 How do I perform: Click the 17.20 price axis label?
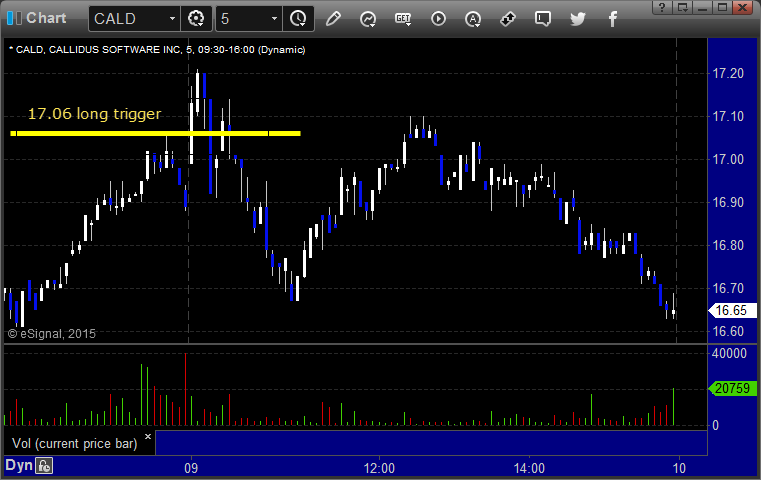pos(728,73)
